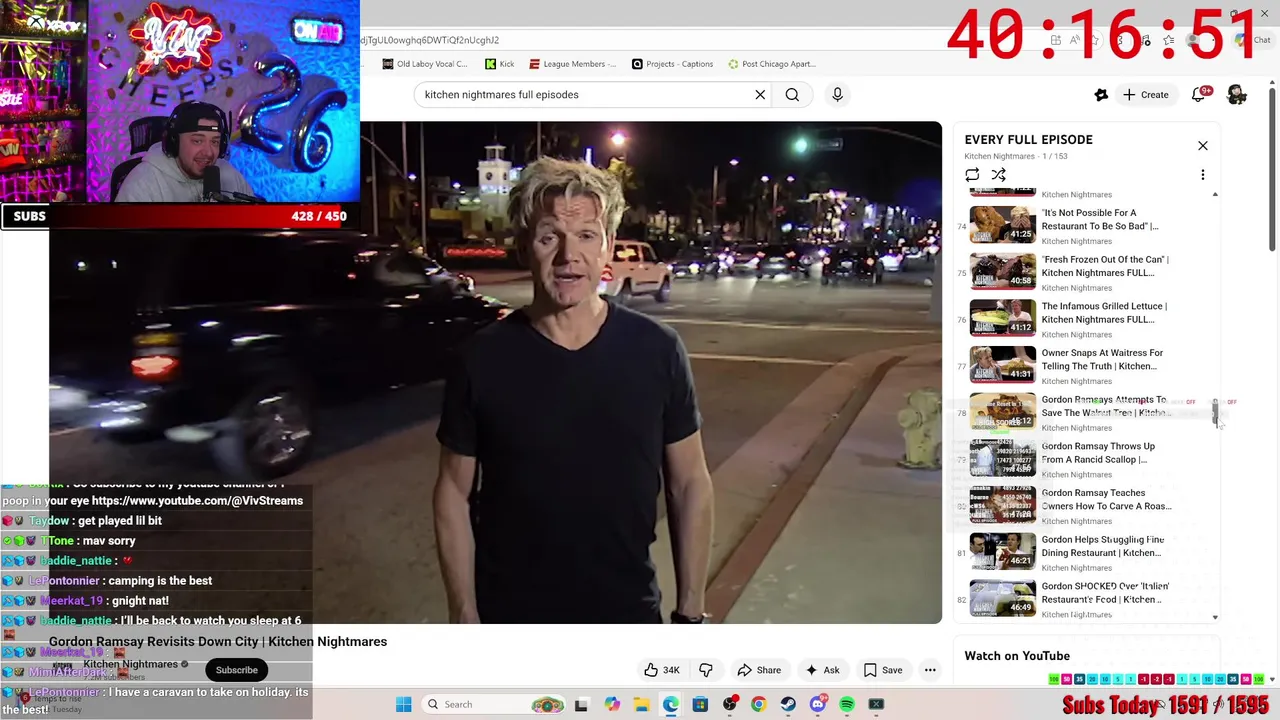The height and width of the screenshot is (720, 1280).
Task: Open OBS Studio from the taskbar
Action: 730,704
